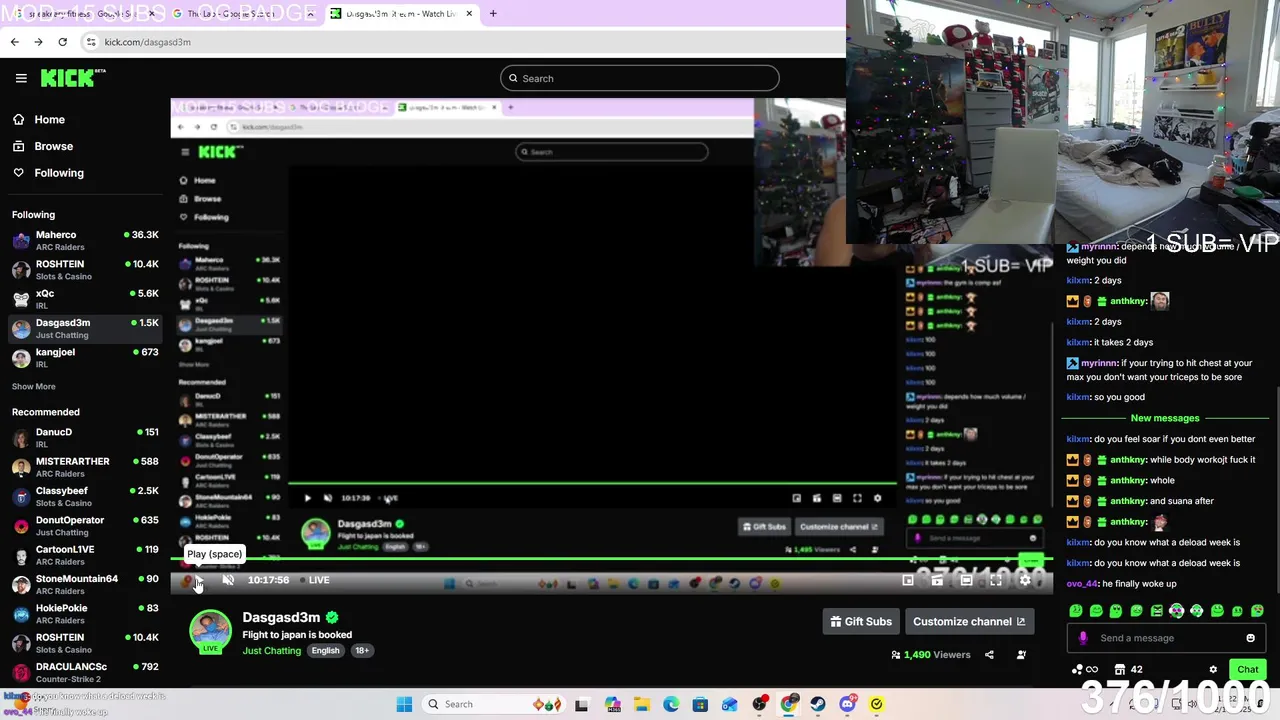The width and height of the screenshot is (1280, 720).
Task: Open OBS Studio from the taskbar
Action: click(x=759, y=704)
